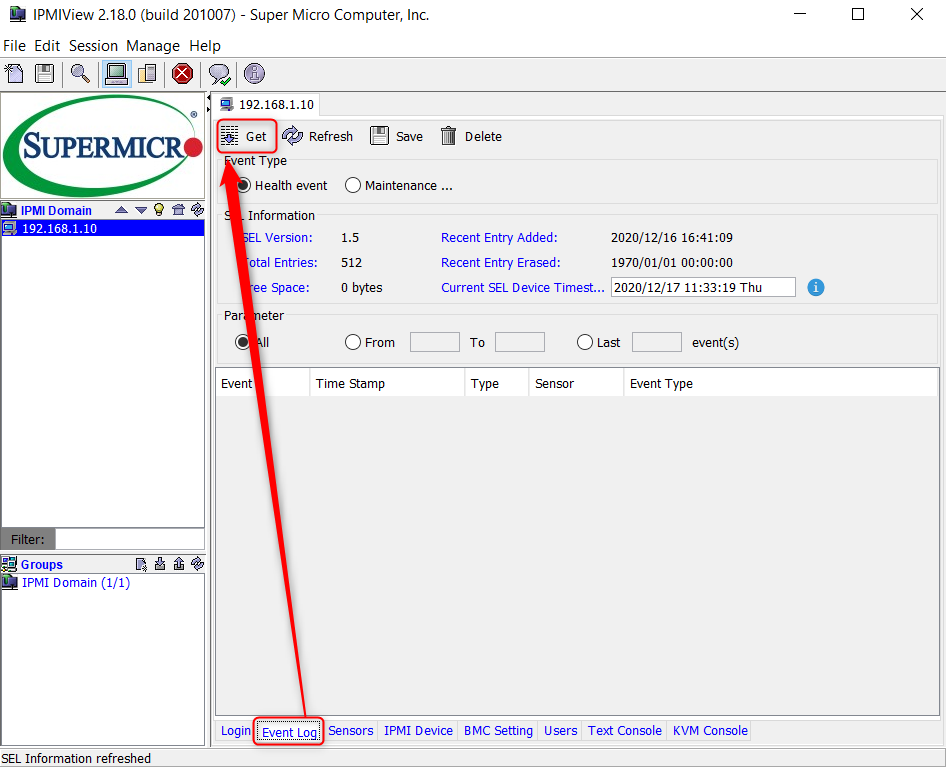This screenshot has height=768, width=946.
Task: Click the speech bubble with checkmark icon
Action: point(218,73)
